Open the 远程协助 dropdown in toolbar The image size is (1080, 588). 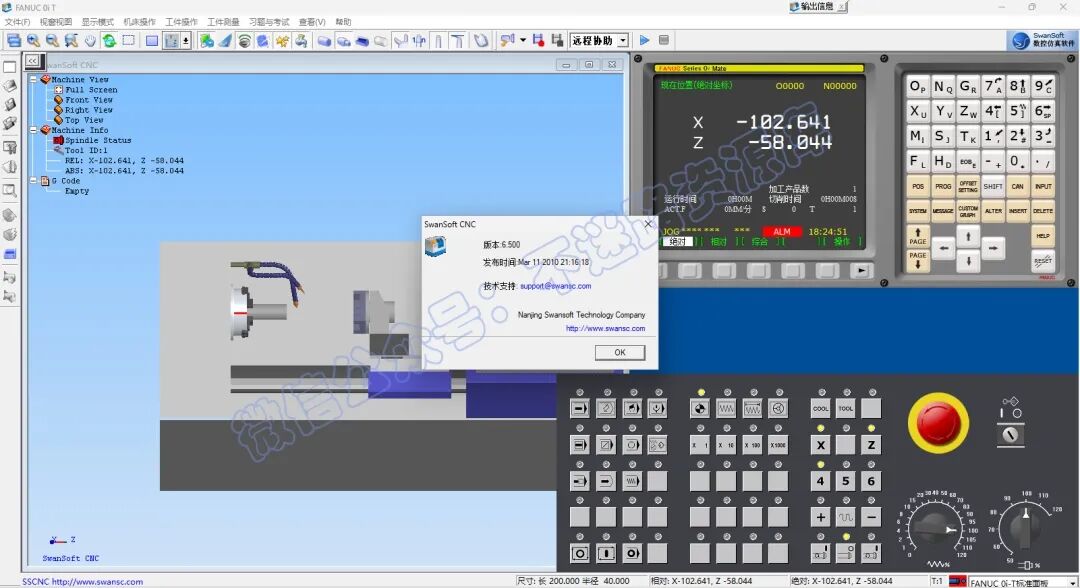point(623,41)
